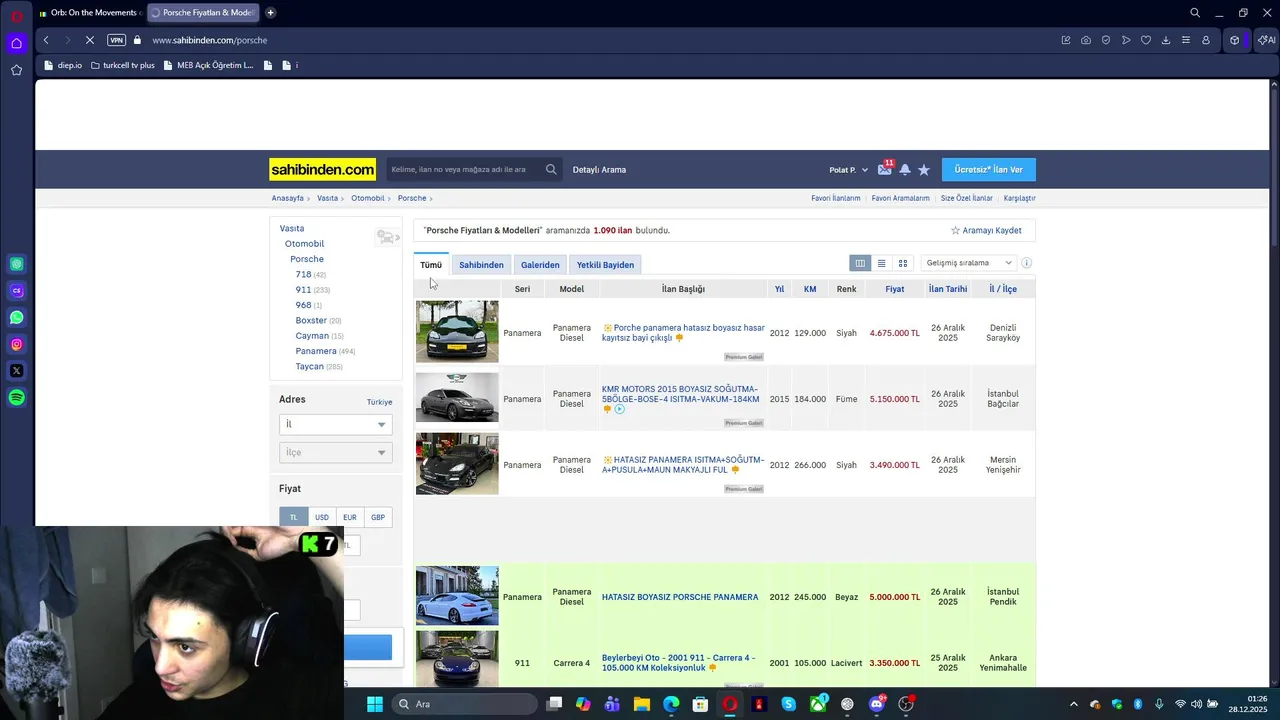This screenshot has width=1280, height=720.
Task: Open Karşılaştır compare link
Action: (x=1019, y=198)
